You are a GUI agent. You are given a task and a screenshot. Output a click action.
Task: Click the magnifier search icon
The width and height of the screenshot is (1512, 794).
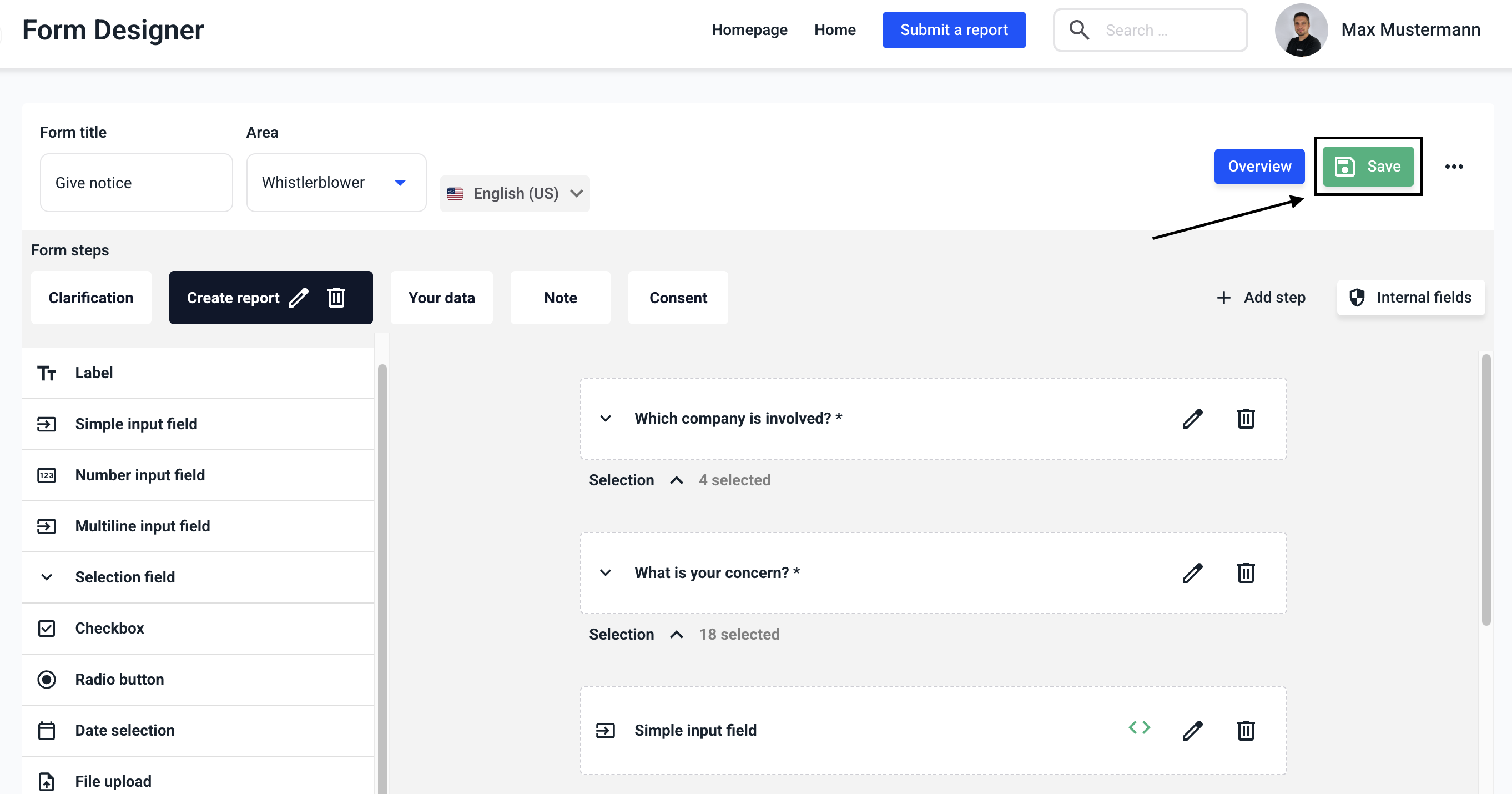point(1079,30)
